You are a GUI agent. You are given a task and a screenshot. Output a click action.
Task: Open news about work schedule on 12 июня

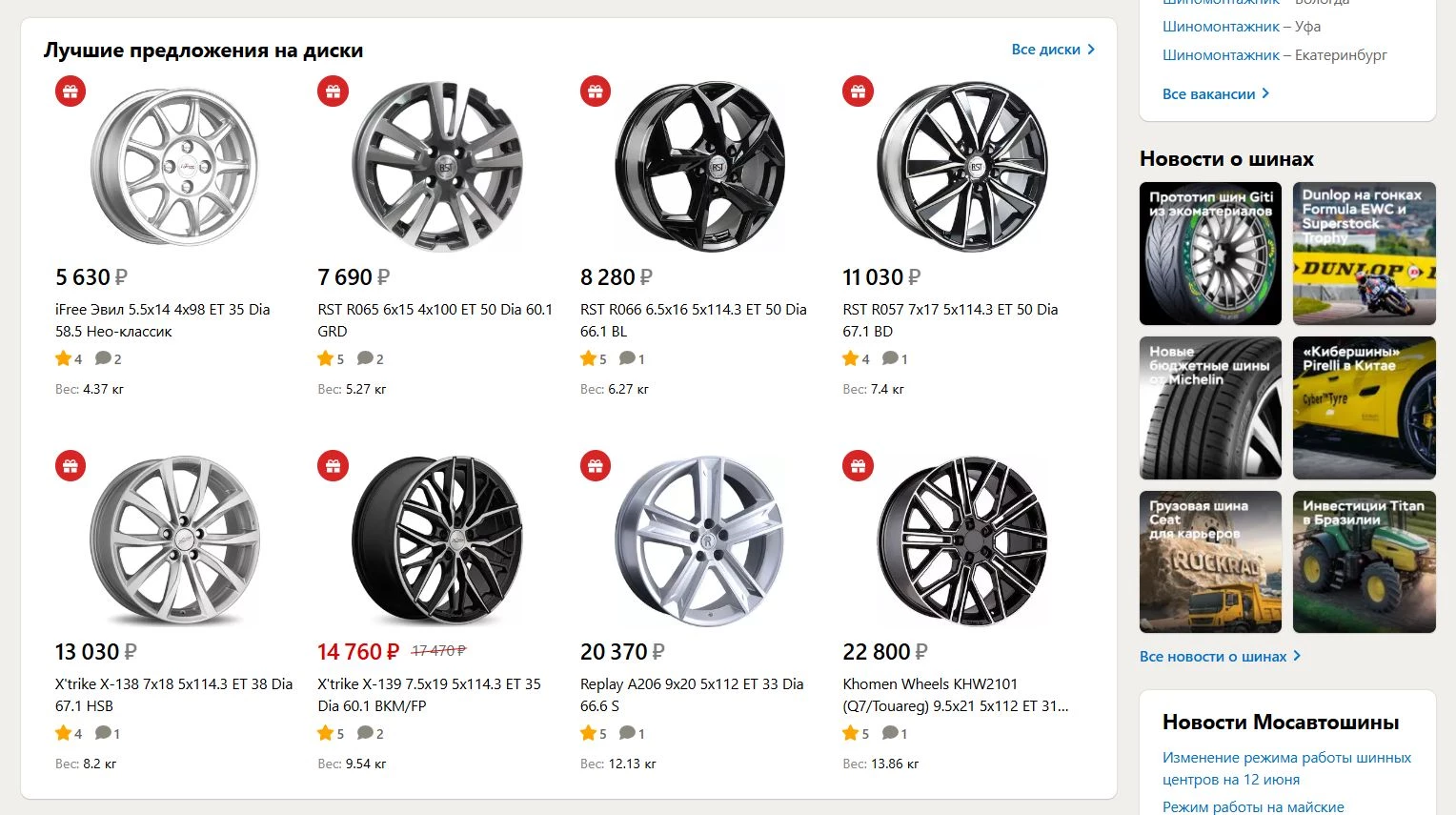[x=1286, y=768]
